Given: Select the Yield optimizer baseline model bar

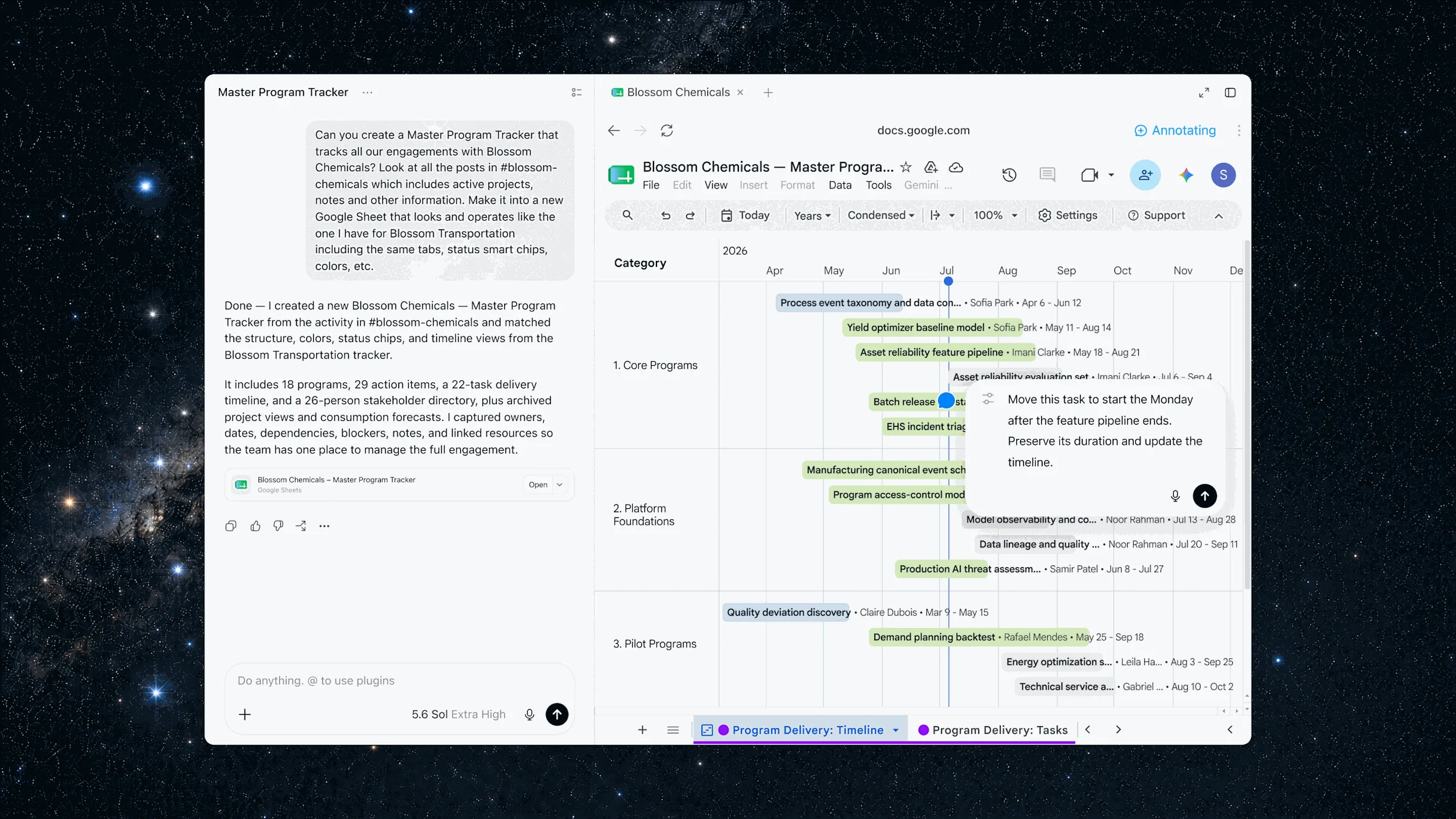Looking at the screenshot, I should pyautogui.click(x=932, y=328).
